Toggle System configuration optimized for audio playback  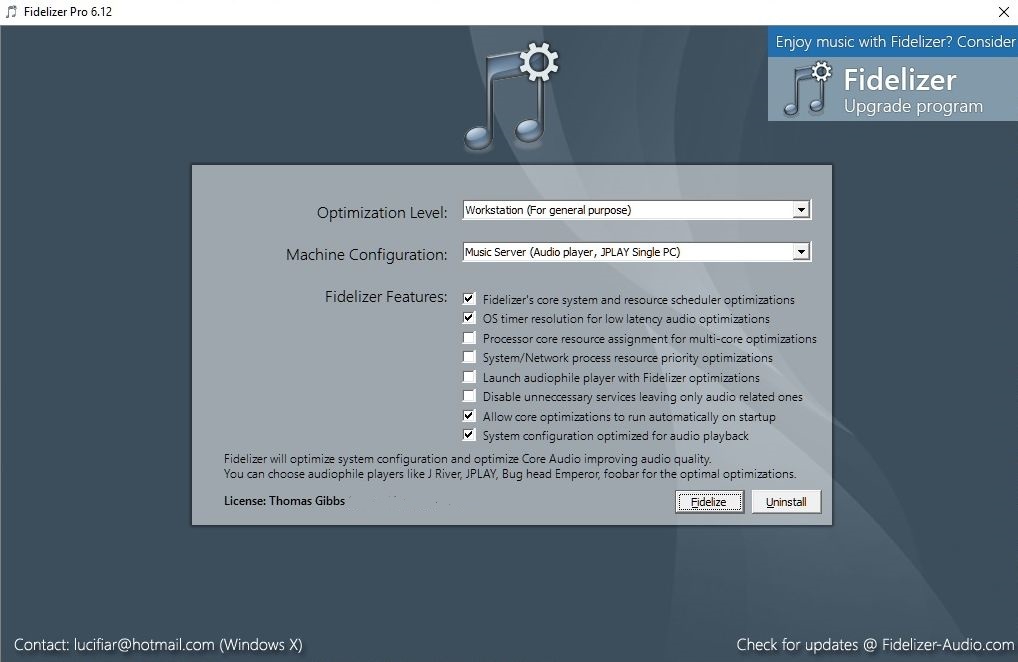pyautogui.click(x=469, y=435)
